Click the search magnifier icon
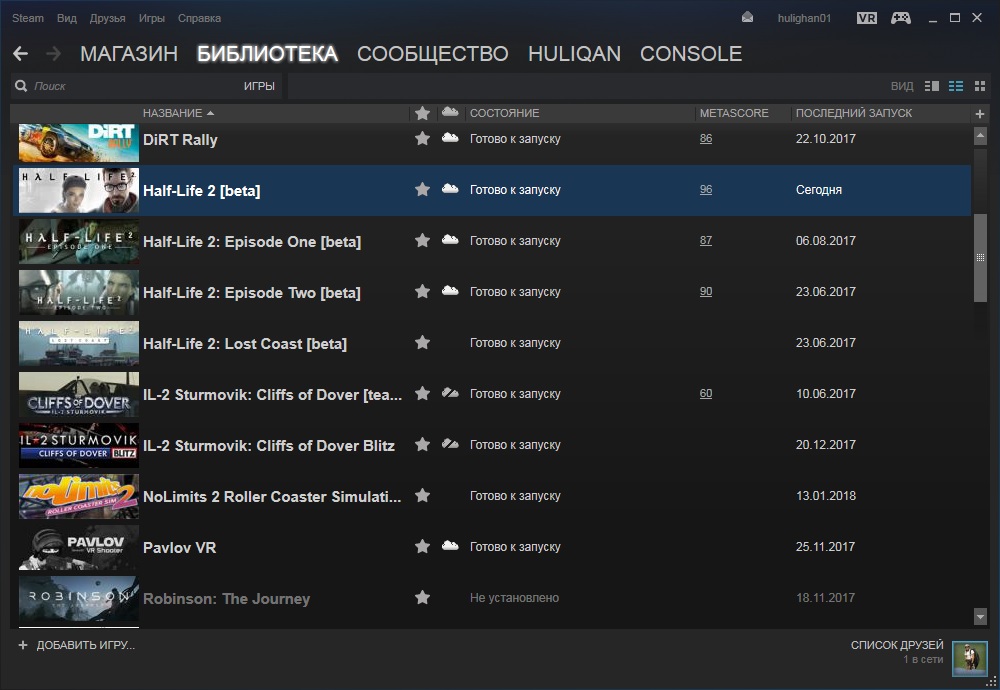 click(x=21, y=86)
